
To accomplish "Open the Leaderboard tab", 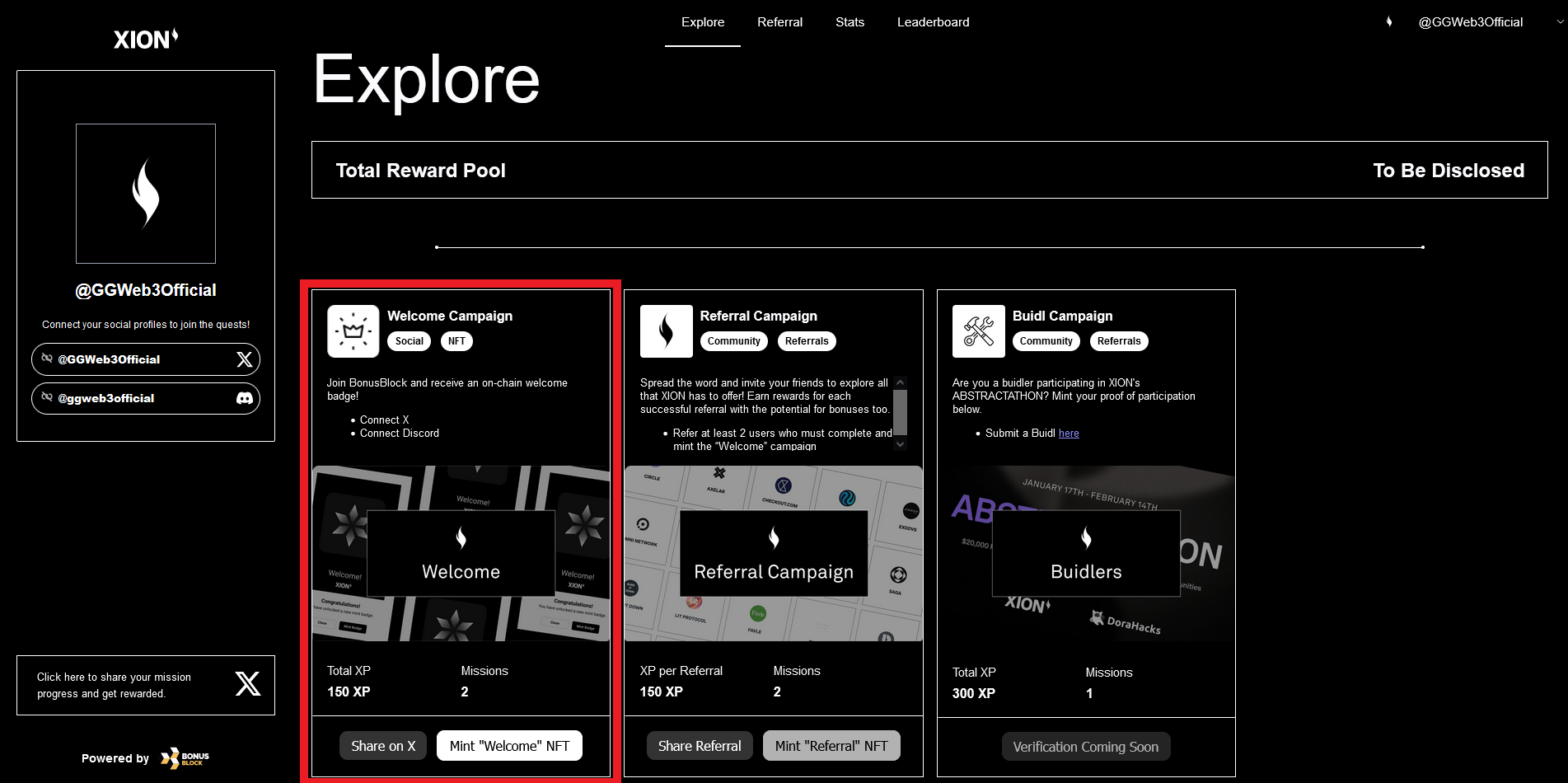I will point(933,22).
